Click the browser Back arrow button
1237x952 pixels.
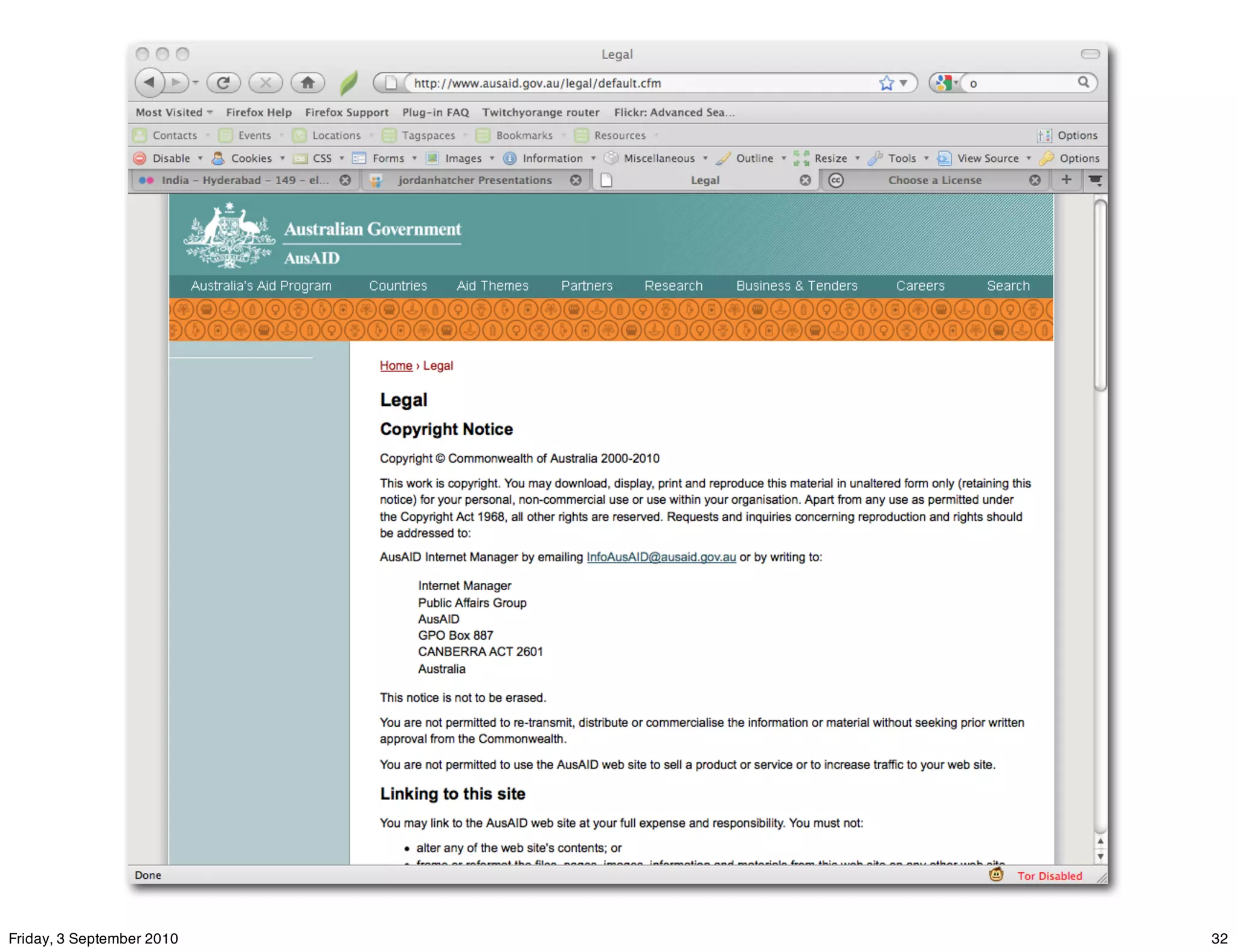(x=149, y=83)
